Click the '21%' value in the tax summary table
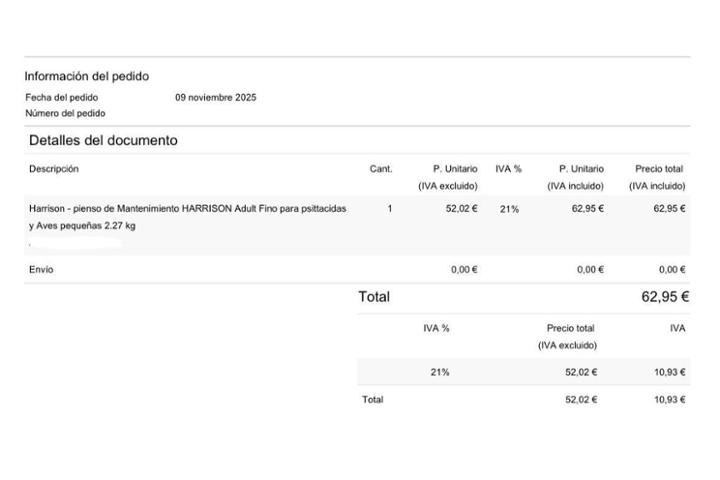720x480 pixels. tap(440, 372)
